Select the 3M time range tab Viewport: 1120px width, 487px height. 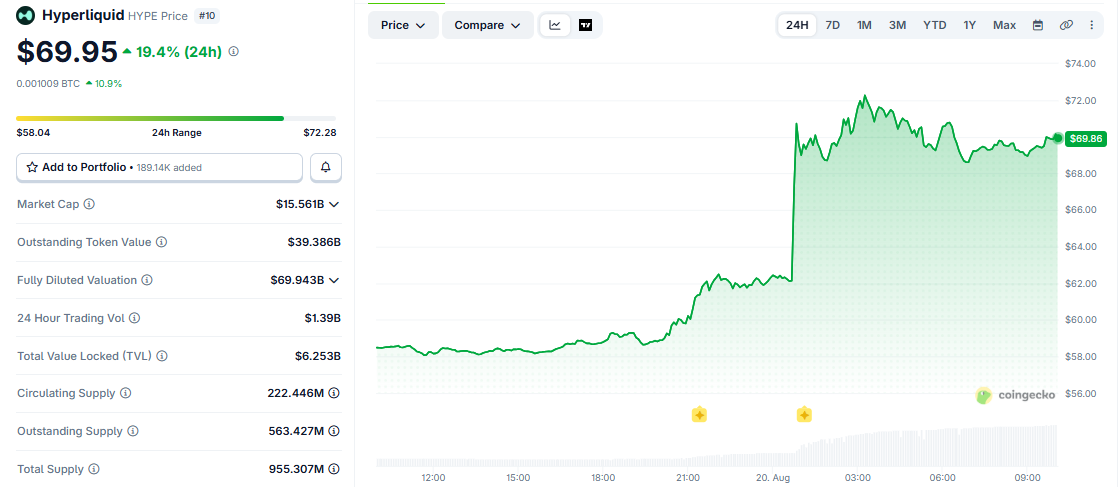pyautogui.click(x=898, y=25)
